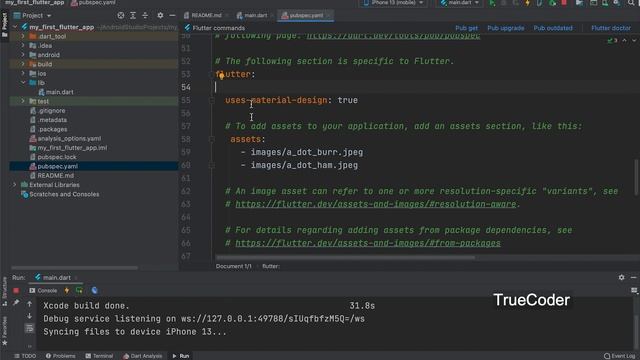
Task: Open the Problems tool window
Action: [60, 356]
